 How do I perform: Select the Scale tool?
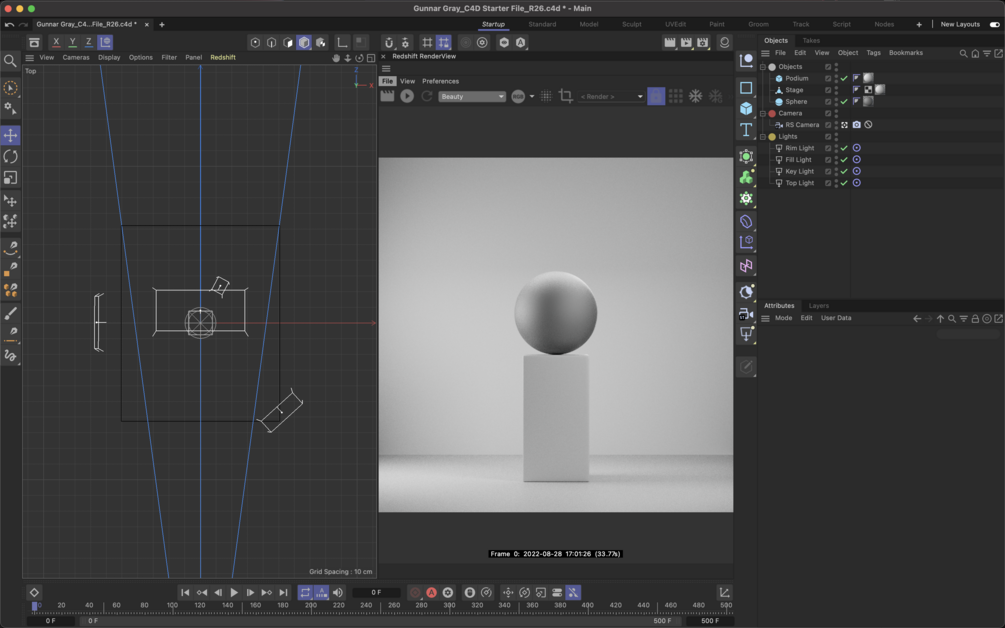coord(11,178)
